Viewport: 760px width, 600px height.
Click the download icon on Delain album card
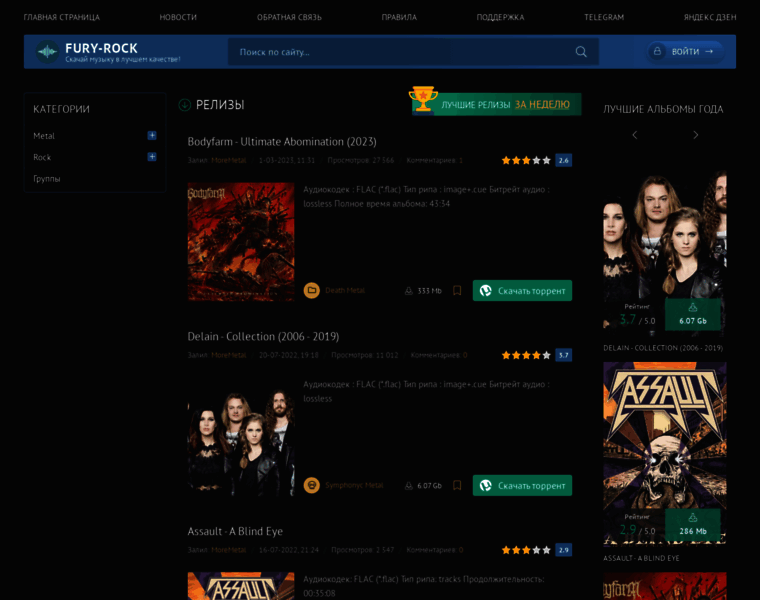point(693,307)
